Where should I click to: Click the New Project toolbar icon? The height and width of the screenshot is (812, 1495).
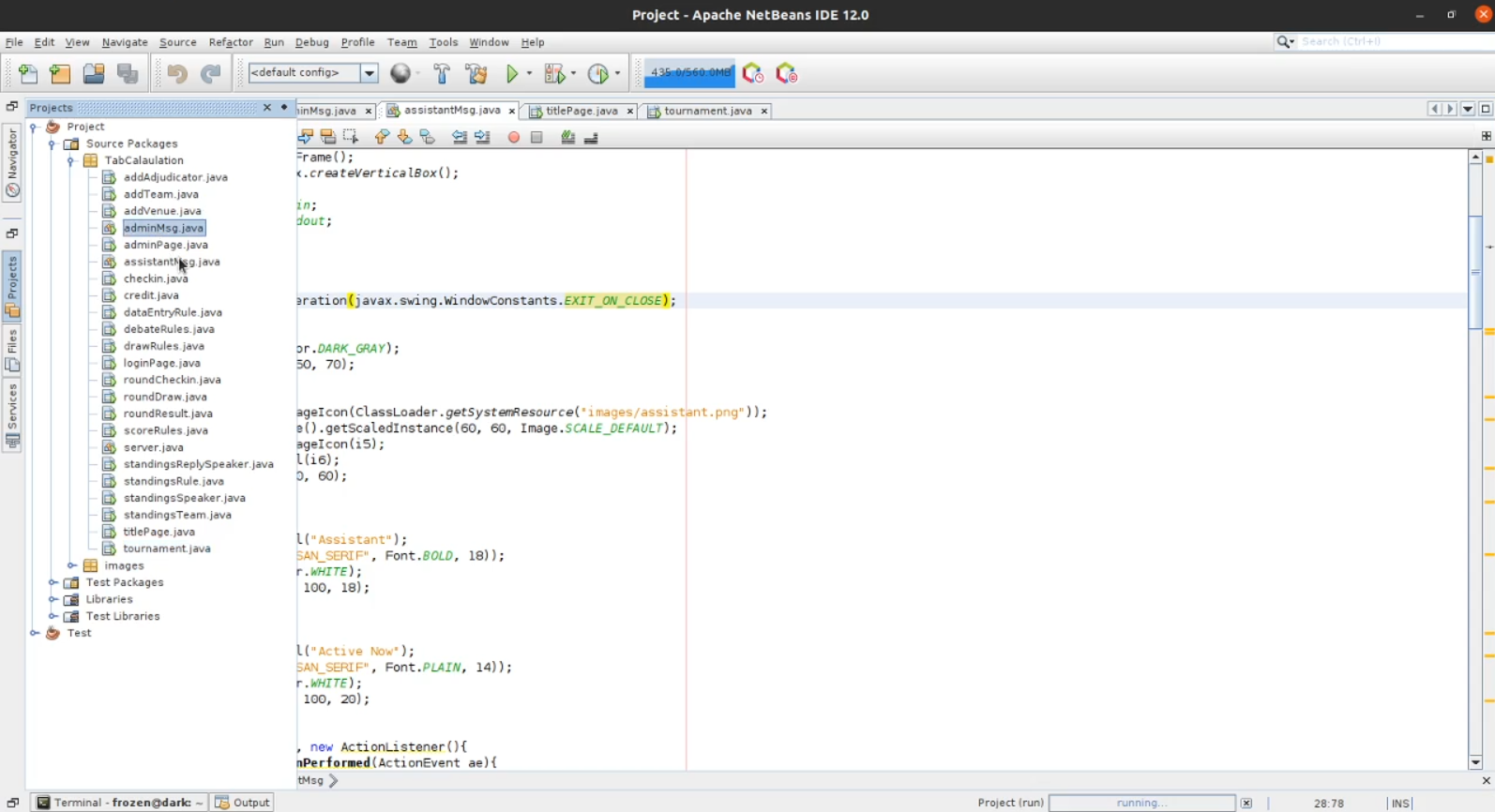pyautogui.click(x=60, y=73)
